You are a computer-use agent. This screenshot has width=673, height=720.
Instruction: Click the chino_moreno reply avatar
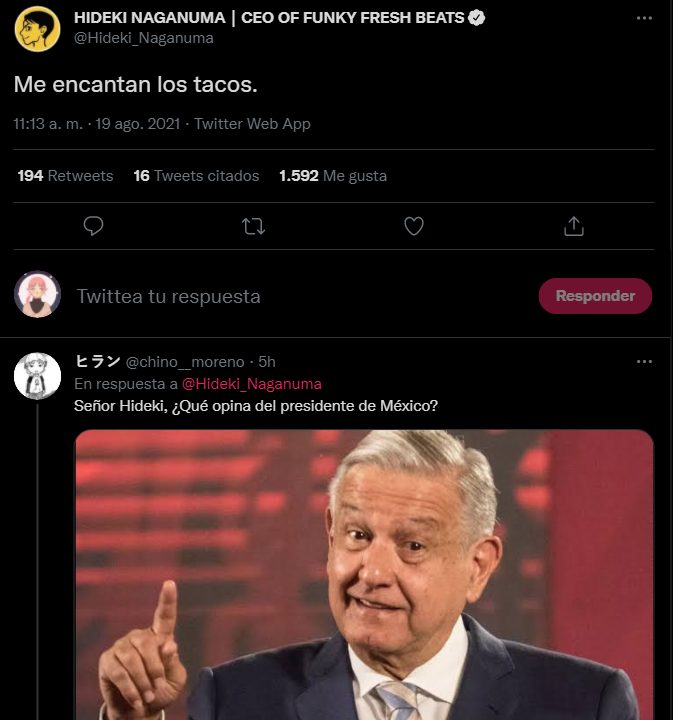point(37,377)
